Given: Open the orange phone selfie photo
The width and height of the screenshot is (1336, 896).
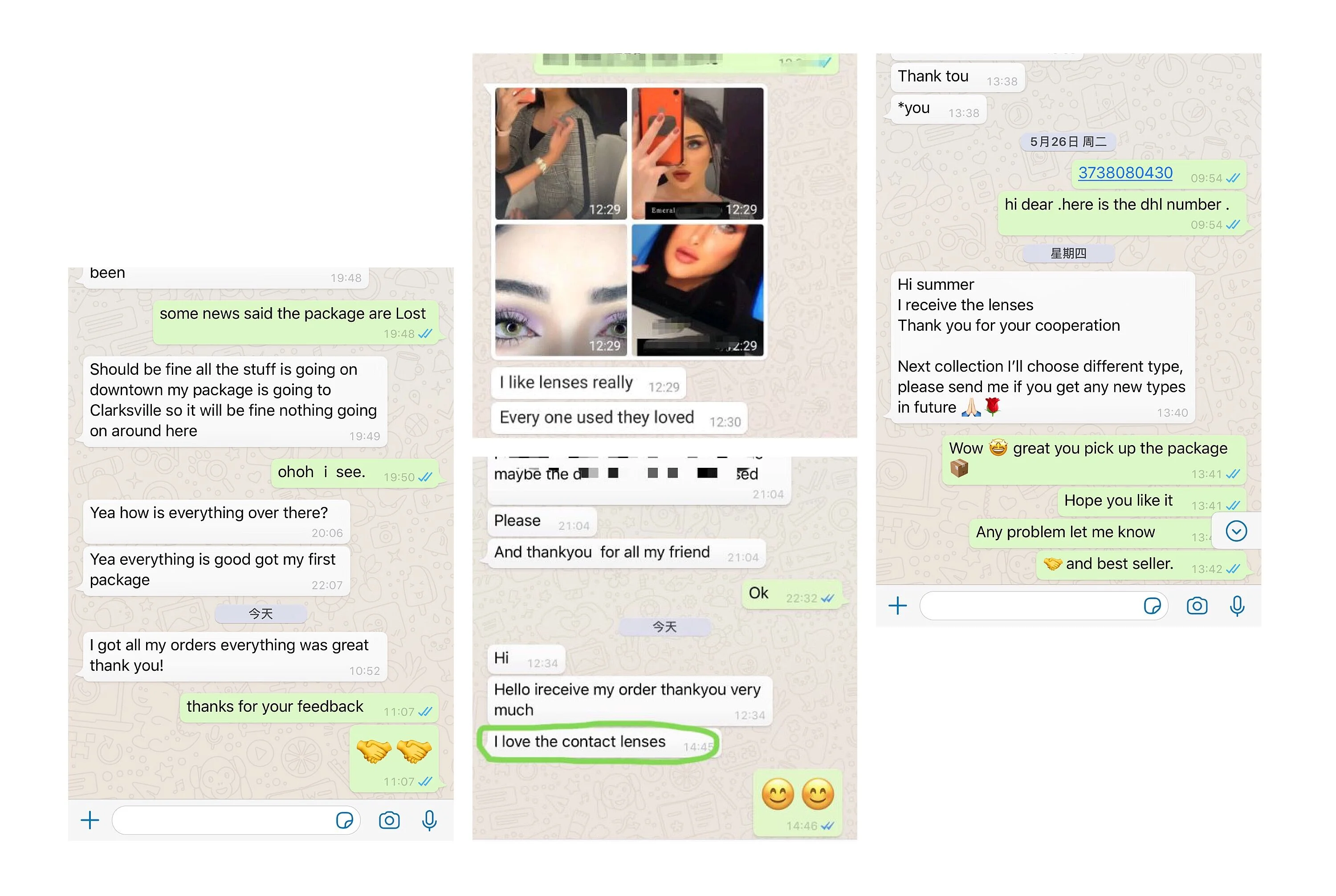Looking at the screenshot, I should (x=697, y=153).
